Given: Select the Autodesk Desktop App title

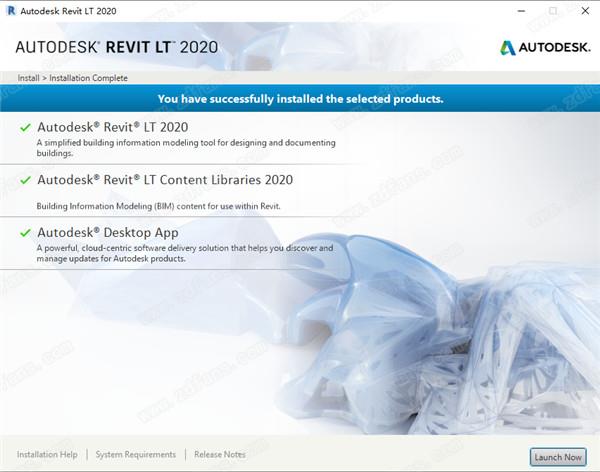Looking at the screenshot, I should (x=108, y=232).
